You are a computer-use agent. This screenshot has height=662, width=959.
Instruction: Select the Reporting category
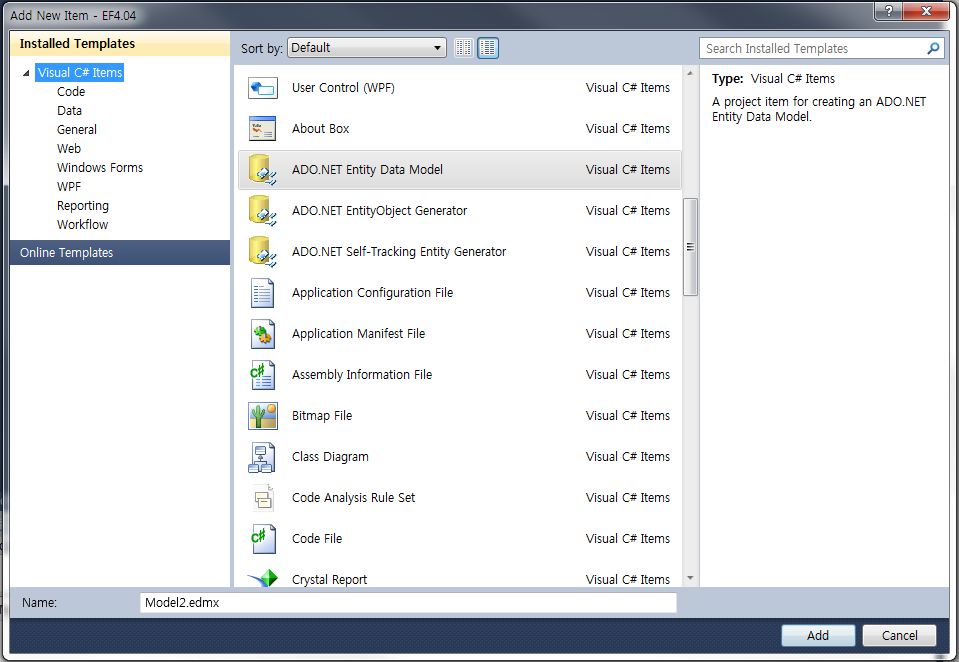click(x=83, y=206)
